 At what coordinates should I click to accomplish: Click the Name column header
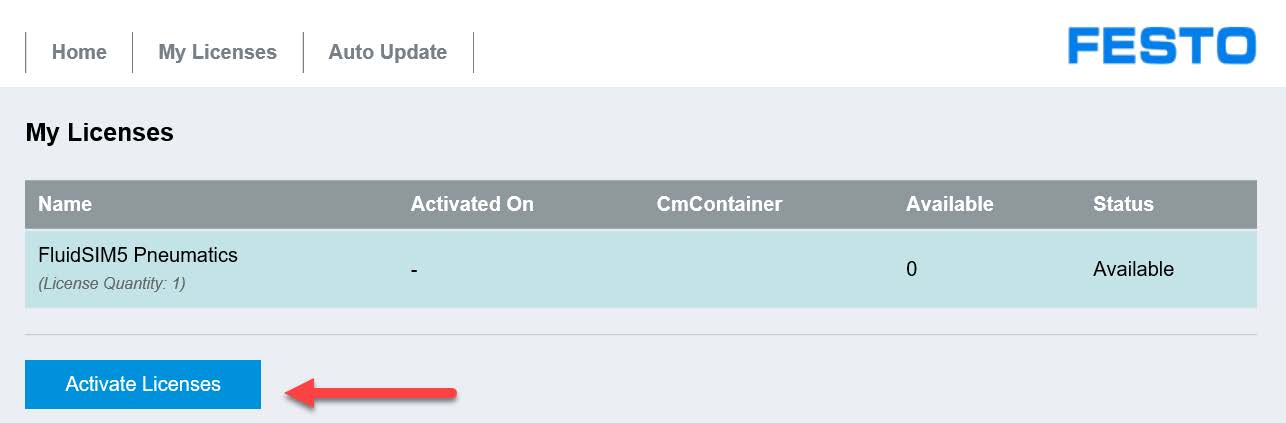(65, 204)
